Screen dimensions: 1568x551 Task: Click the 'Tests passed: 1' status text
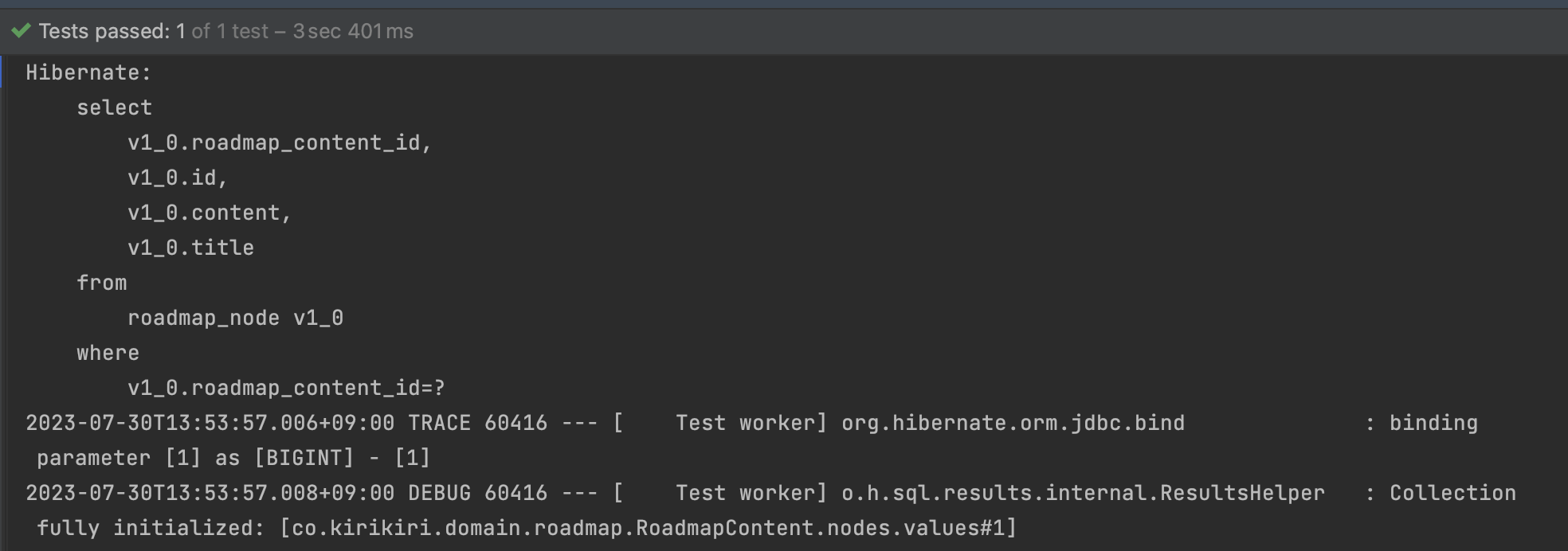click(112, 31)
